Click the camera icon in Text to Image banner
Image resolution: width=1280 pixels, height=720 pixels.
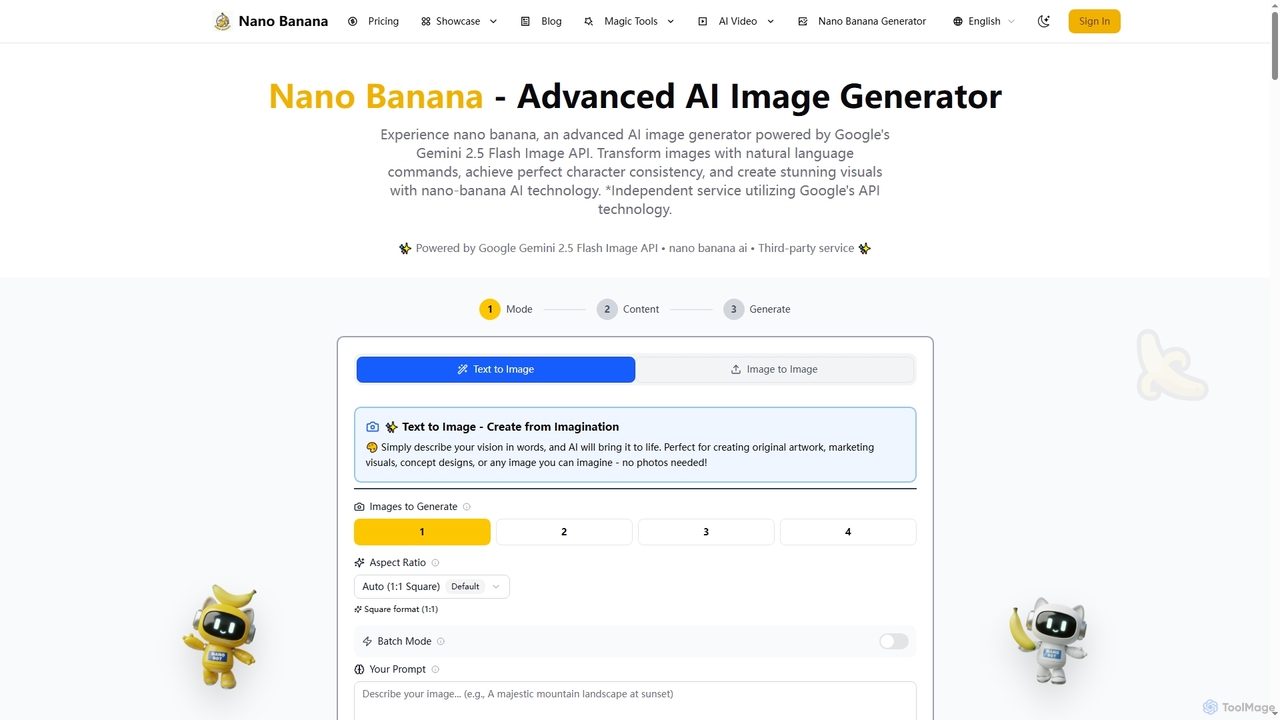coord(373,426)
